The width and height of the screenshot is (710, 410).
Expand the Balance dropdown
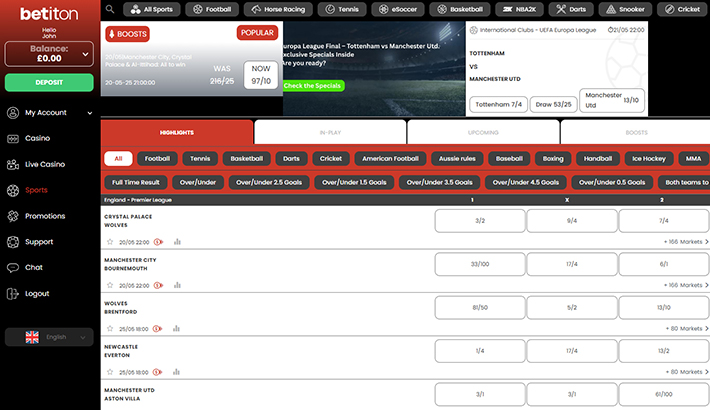click(49, 54)
